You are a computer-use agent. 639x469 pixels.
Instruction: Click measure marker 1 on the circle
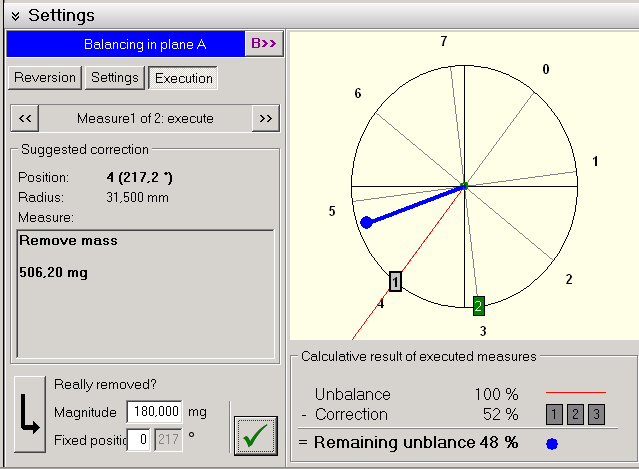tap(395, 283)
